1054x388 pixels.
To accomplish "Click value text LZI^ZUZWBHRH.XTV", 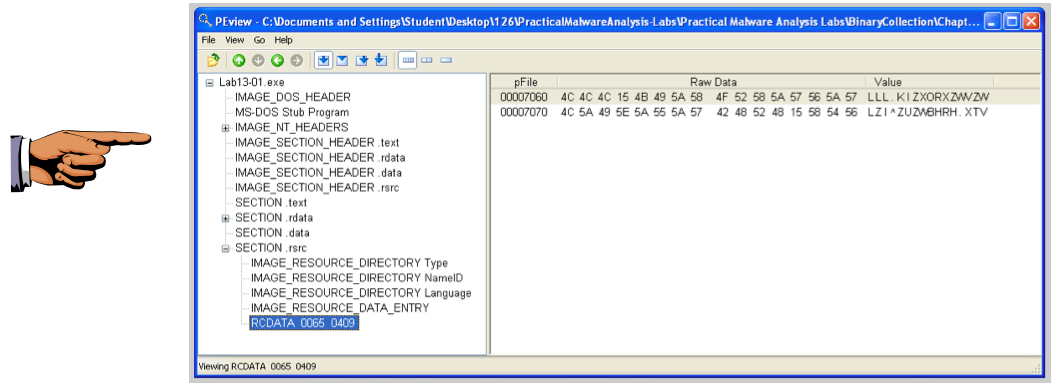I will point(928,112).
